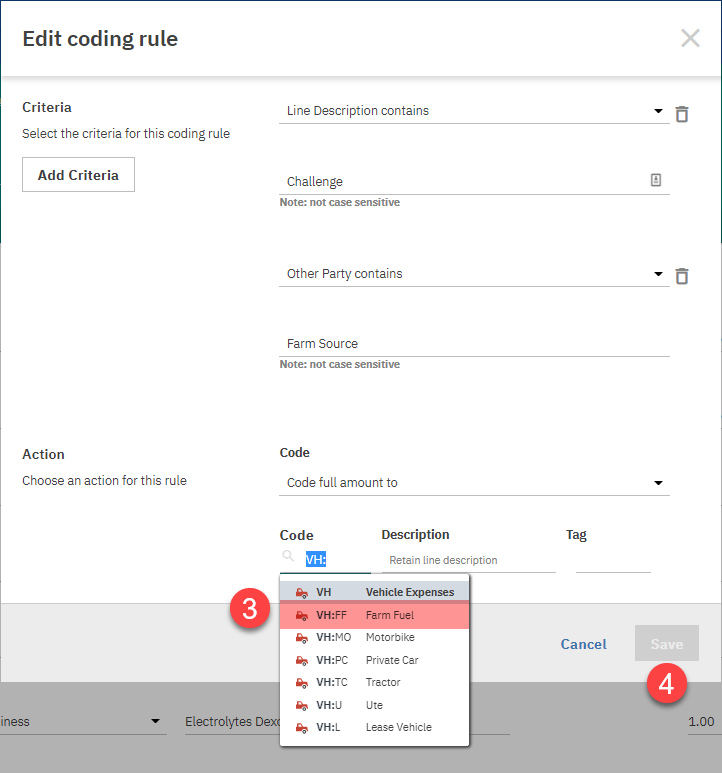
Task: Click the Save button
Action: (666, 644)
